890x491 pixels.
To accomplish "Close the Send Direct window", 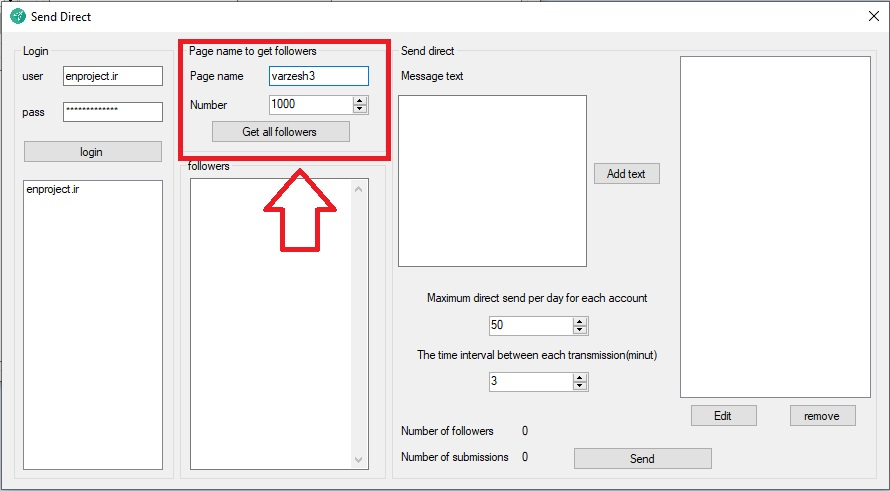I will (x=872, y=16).
